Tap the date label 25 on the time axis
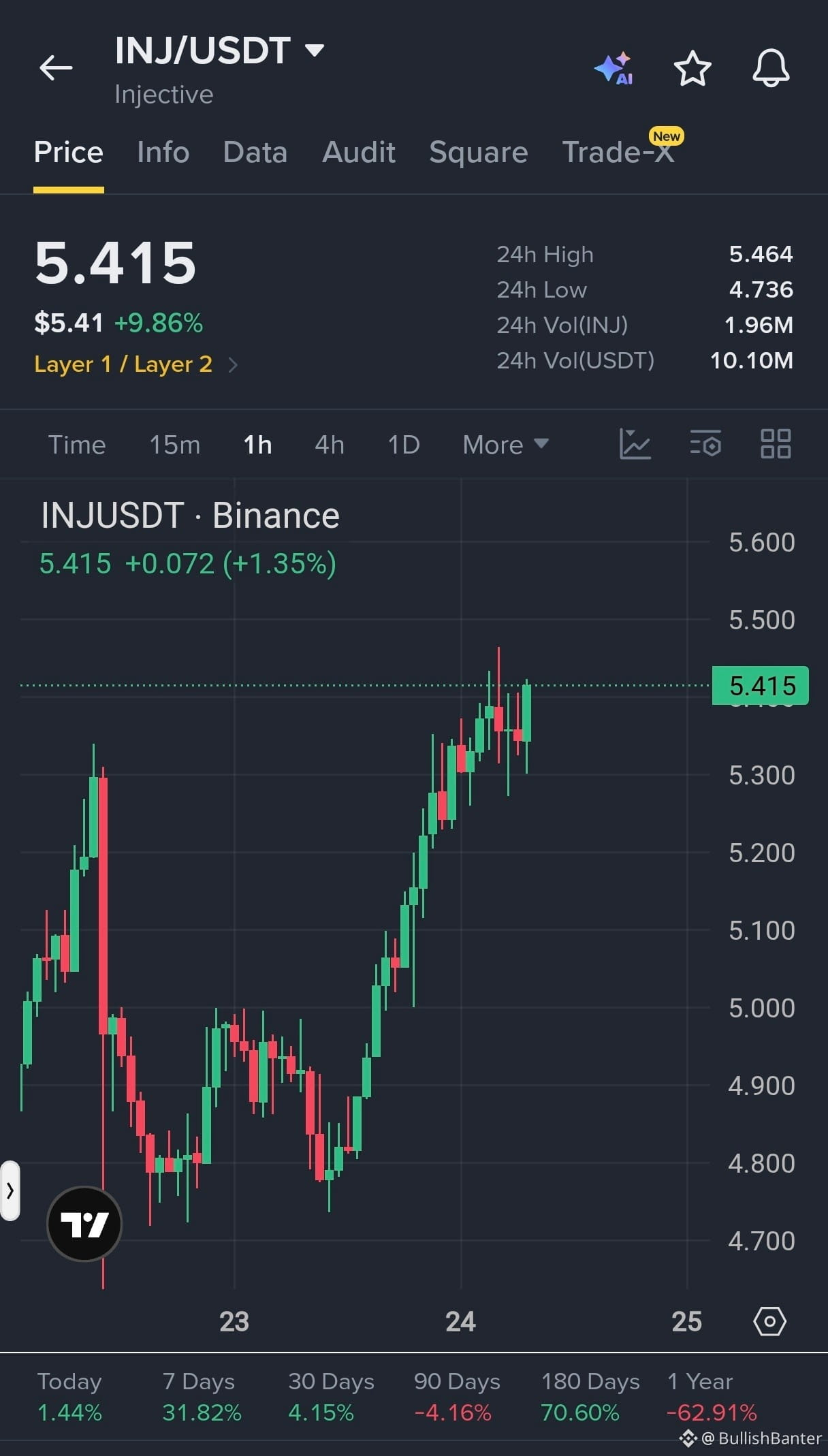Viewport: 828px width, 1456px height. (686, 1322)
